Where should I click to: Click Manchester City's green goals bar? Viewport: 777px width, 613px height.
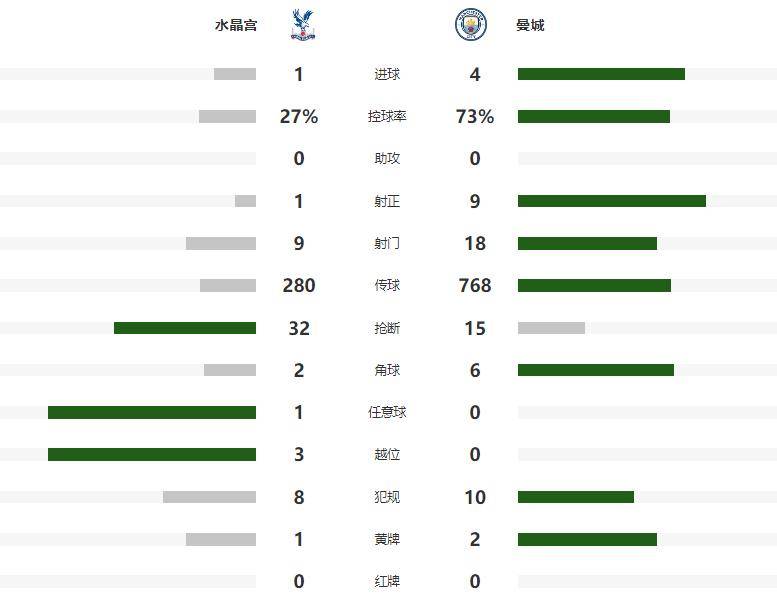pyautogui.click(x=601, y=74)
